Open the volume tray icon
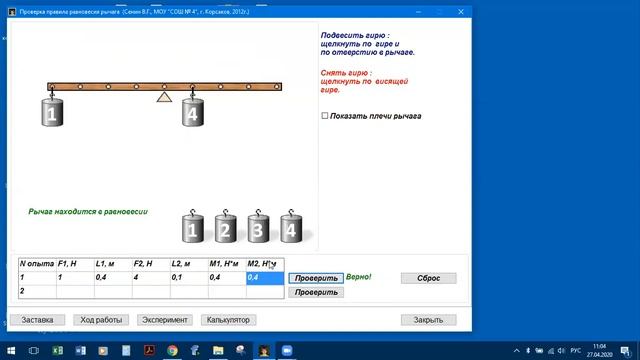Image resolution: width=640 pixels, height=360 pixels. pos(561,351)
